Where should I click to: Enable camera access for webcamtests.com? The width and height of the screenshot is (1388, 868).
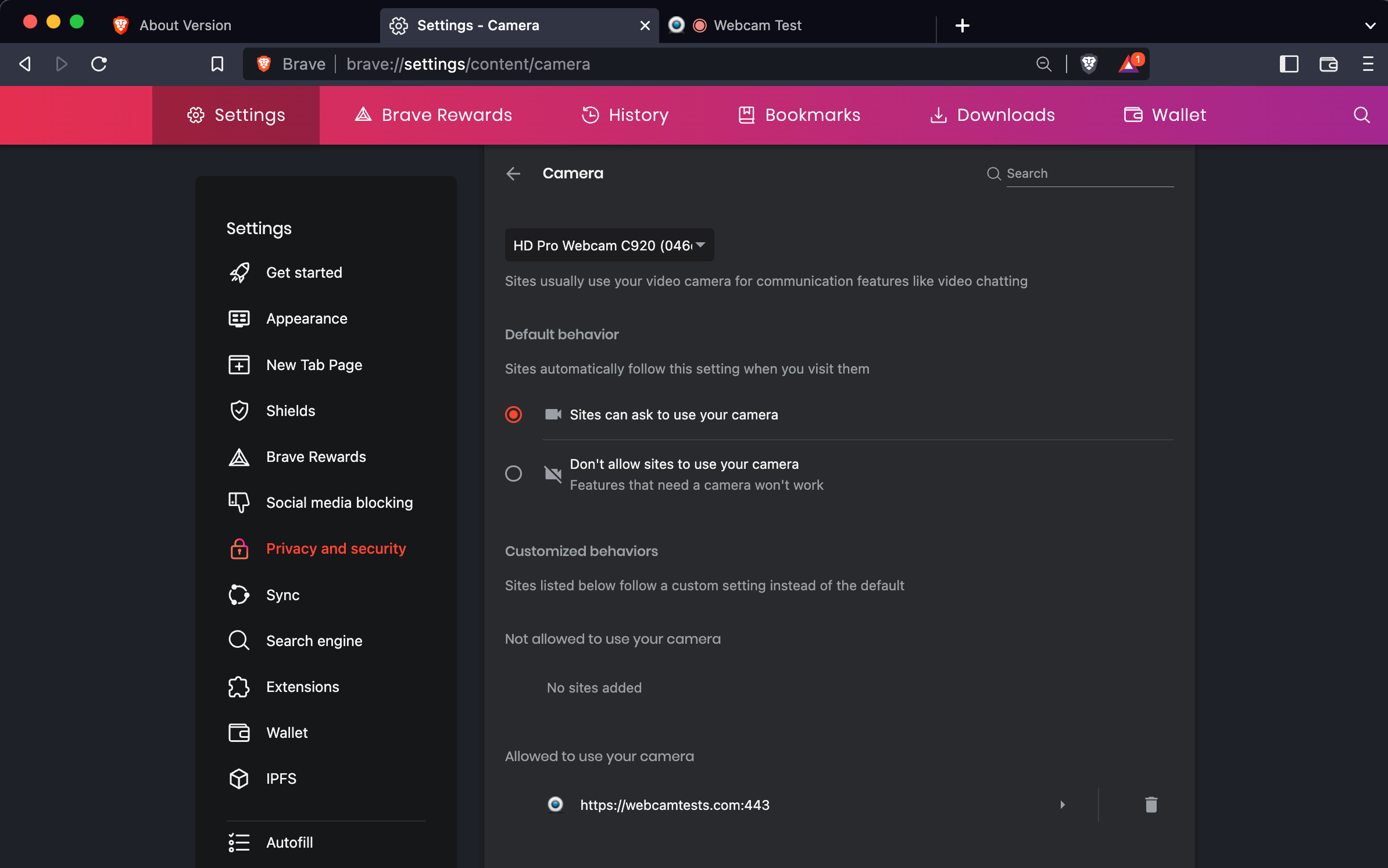pyautogui.click(x=1063, y=804)
